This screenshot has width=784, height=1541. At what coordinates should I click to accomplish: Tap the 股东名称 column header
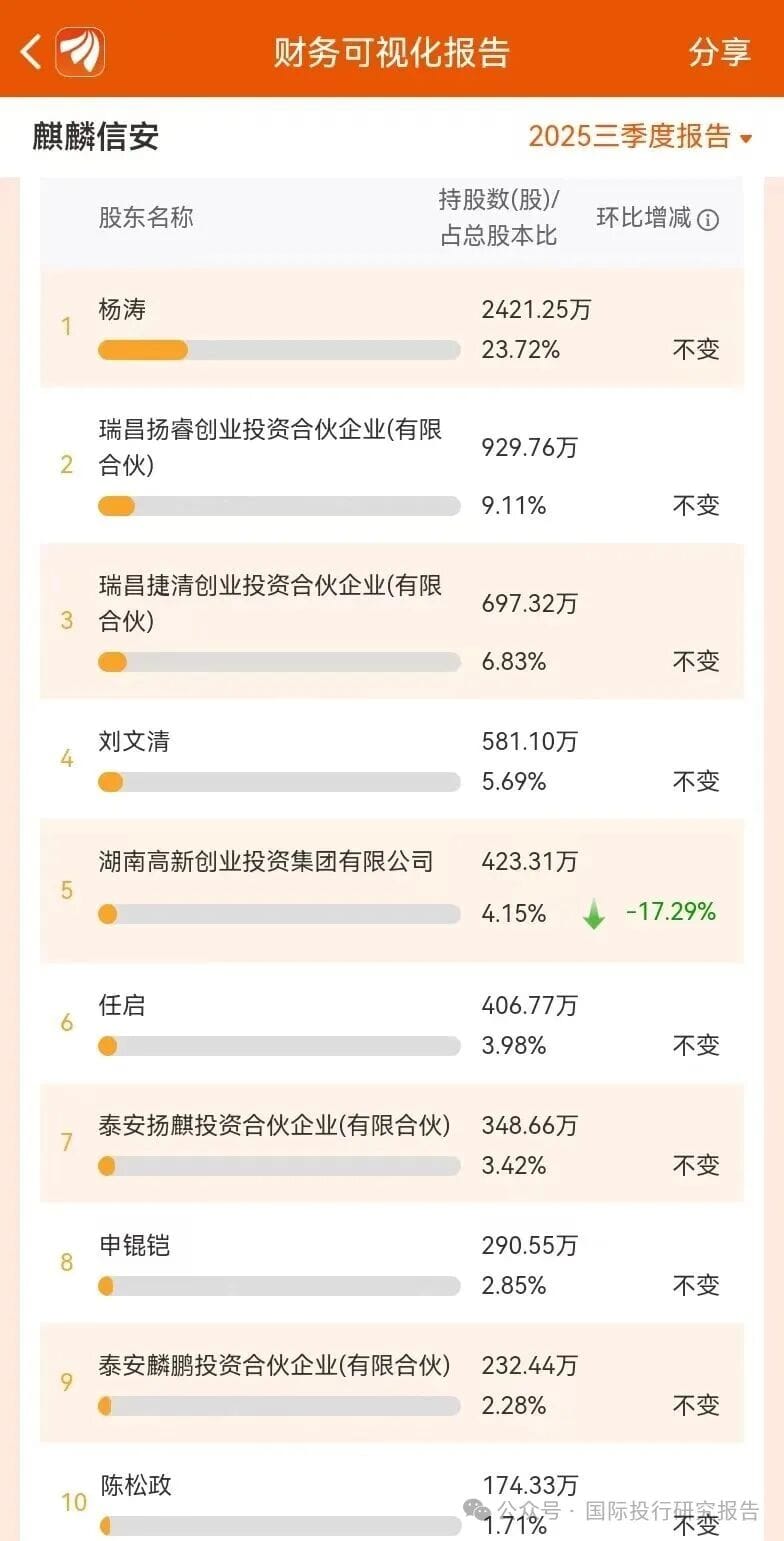tap(146, 218)
